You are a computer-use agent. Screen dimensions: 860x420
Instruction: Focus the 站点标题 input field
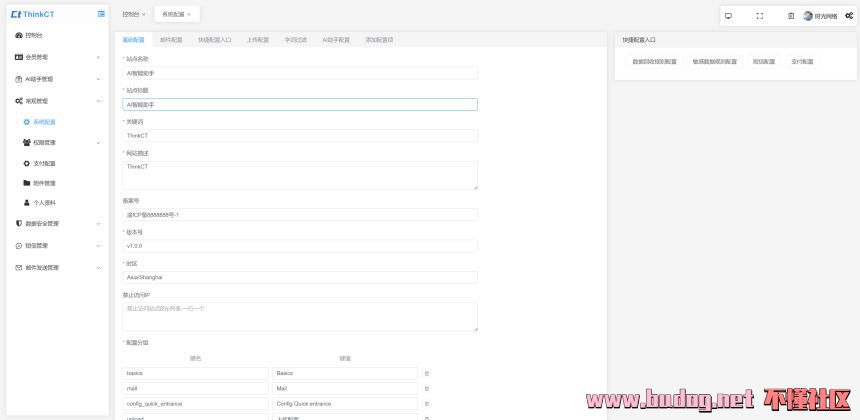pos(300,104)
